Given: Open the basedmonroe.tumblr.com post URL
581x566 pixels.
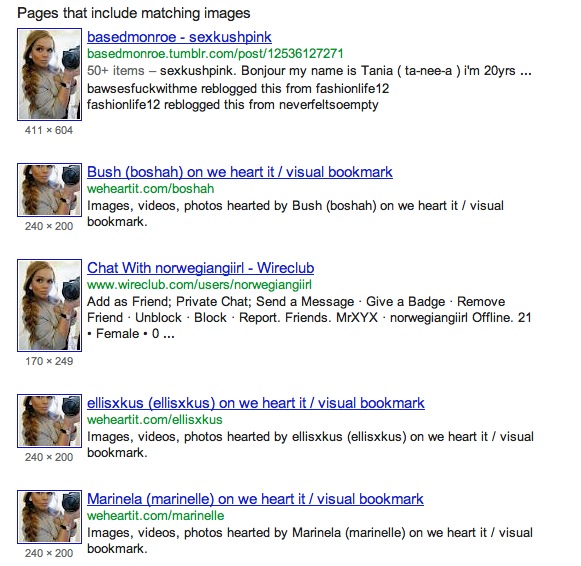Looking at the screenshot, I should [215, 54].
